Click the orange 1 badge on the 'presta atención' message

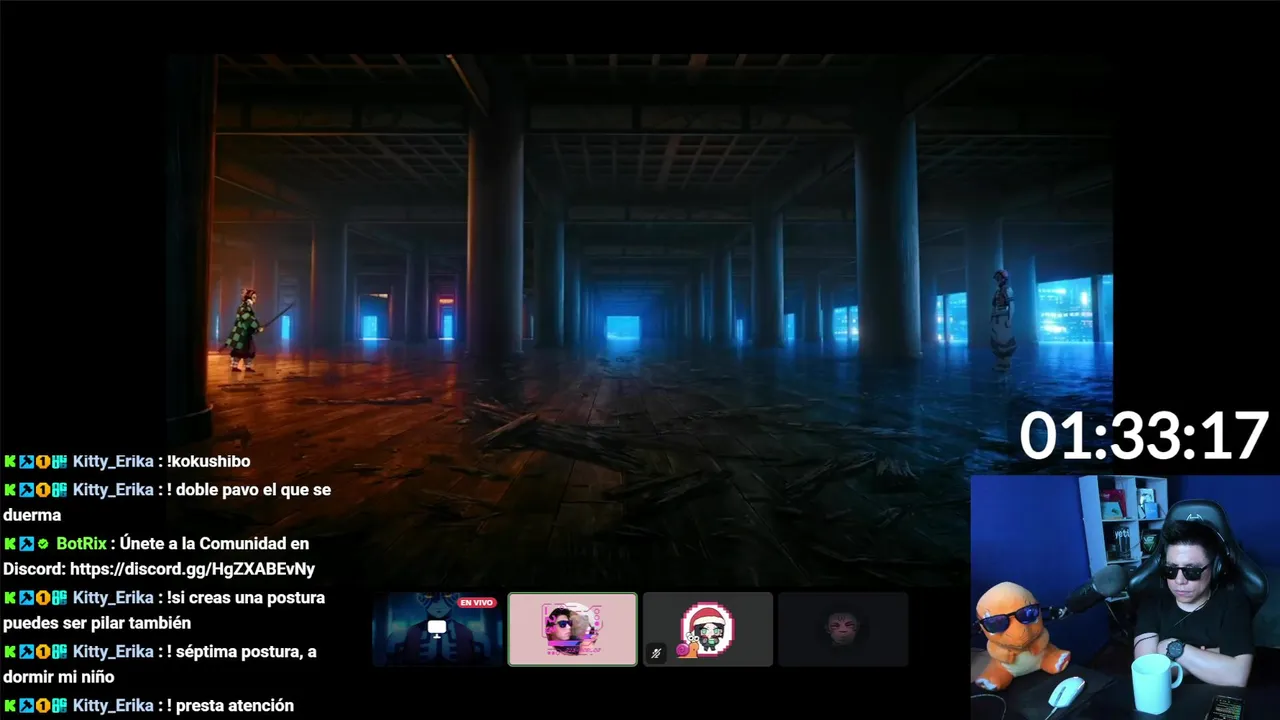pos(43,706)
